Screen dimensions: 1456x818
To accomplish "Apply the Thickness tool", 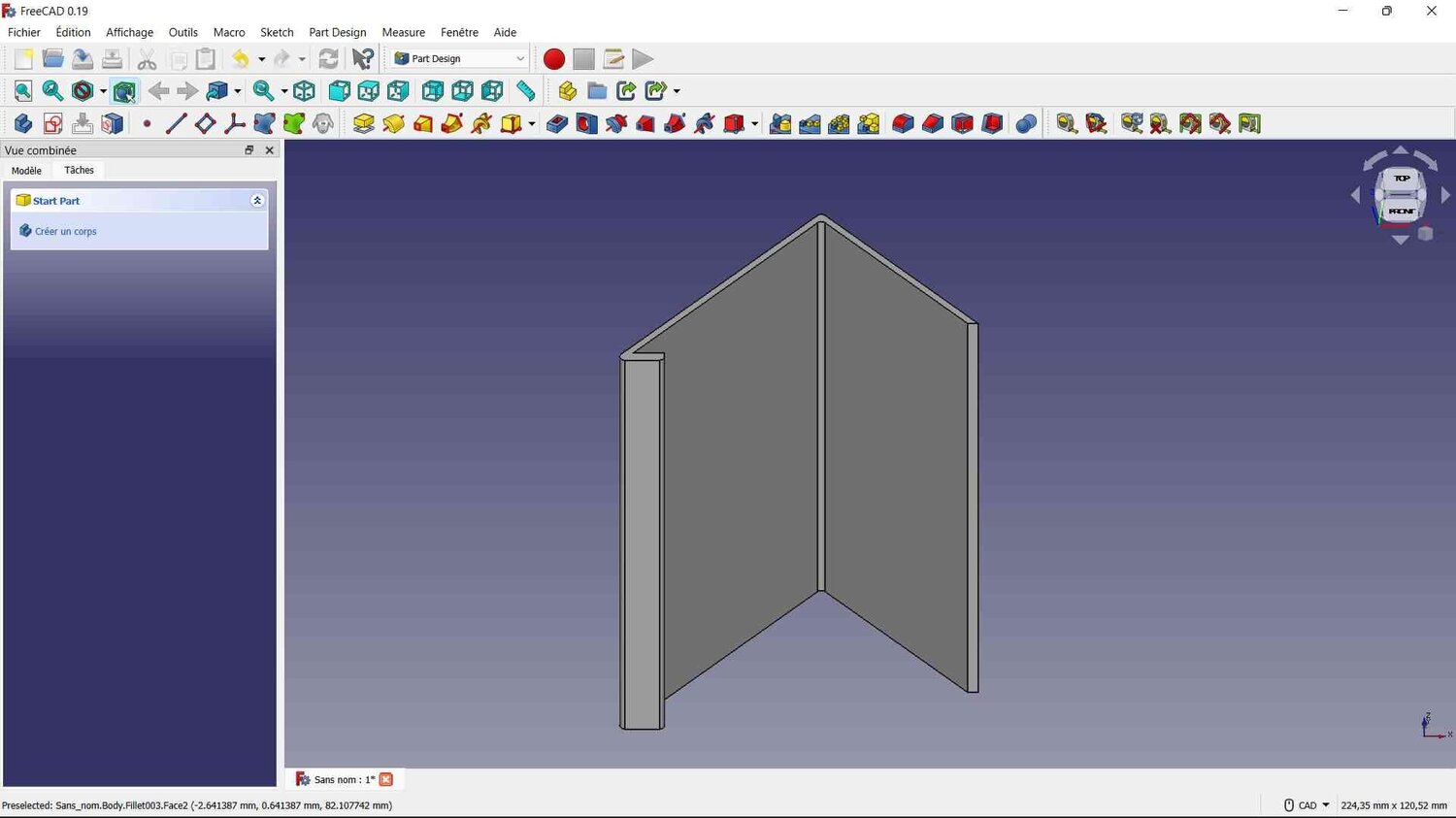I will click(992, 123).
